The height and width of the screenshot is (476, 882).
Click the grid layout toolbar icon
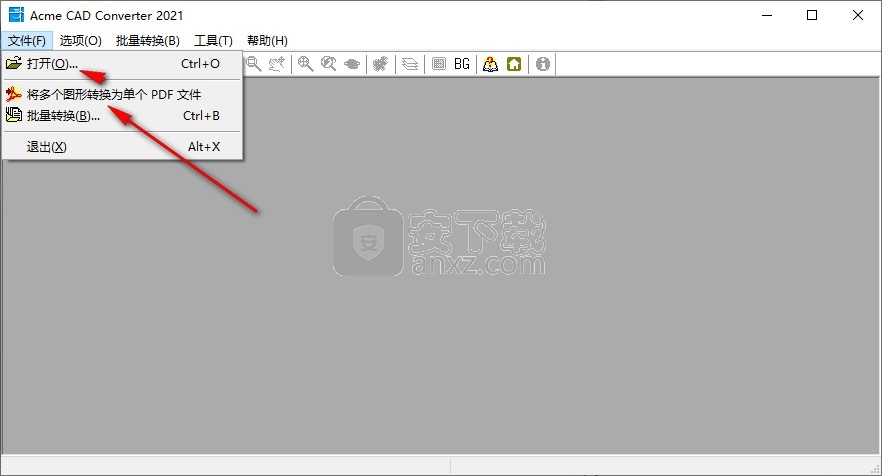[x=439, y=64]
